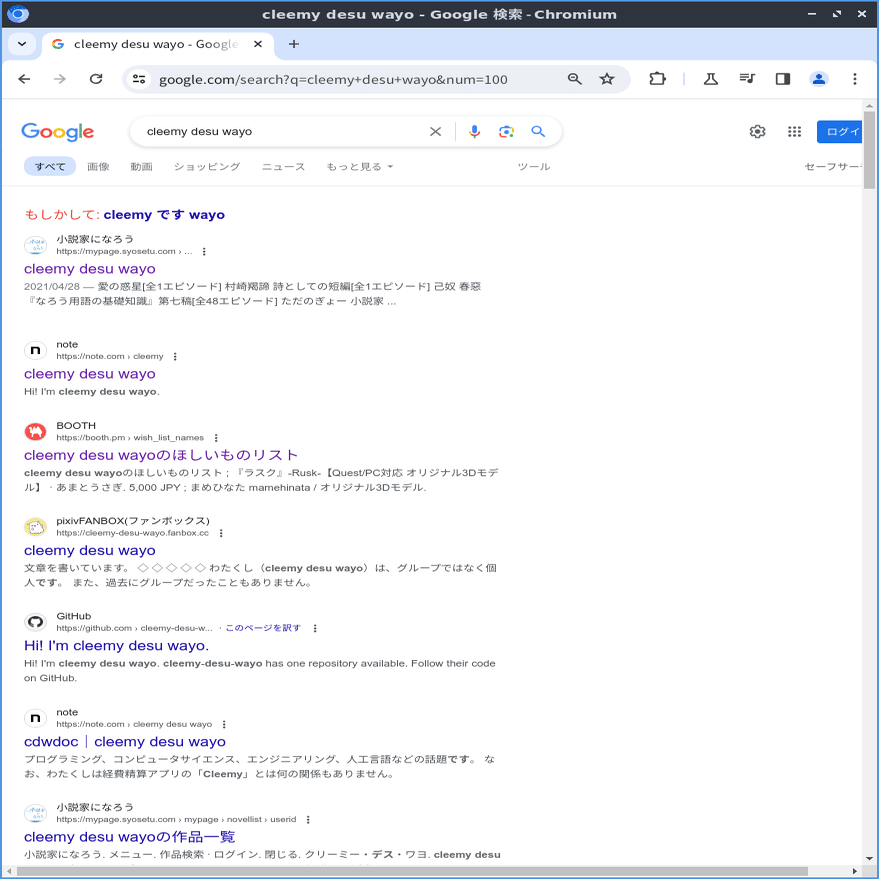Expand the もっと見る dropdown
This screenshot has width=879, height=879.
[x=359, y=166]
